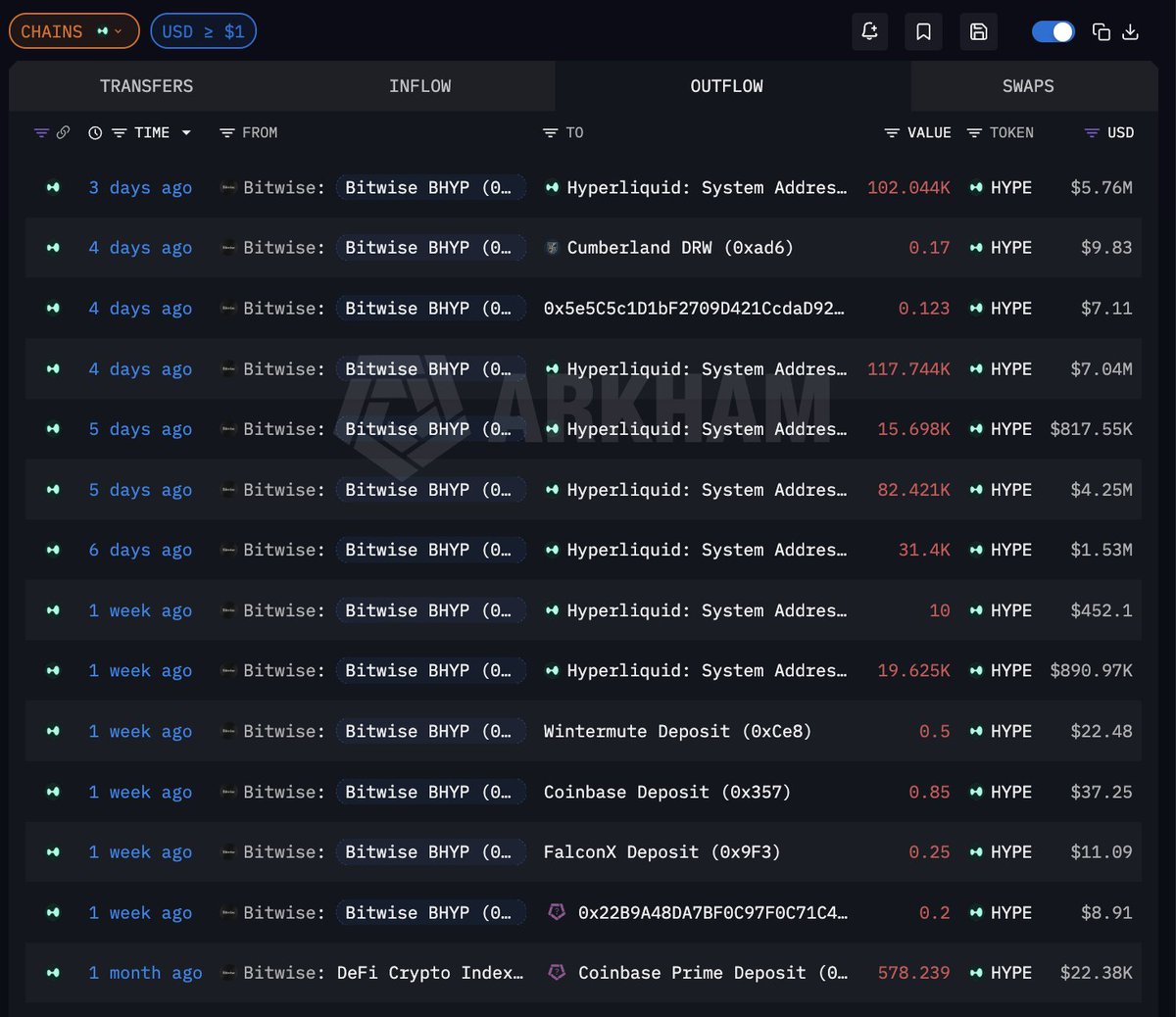The width and height of the screenshot is (1176, 1017).
Task: Click the $890.97K USD amount
Action: [1091, 671]
